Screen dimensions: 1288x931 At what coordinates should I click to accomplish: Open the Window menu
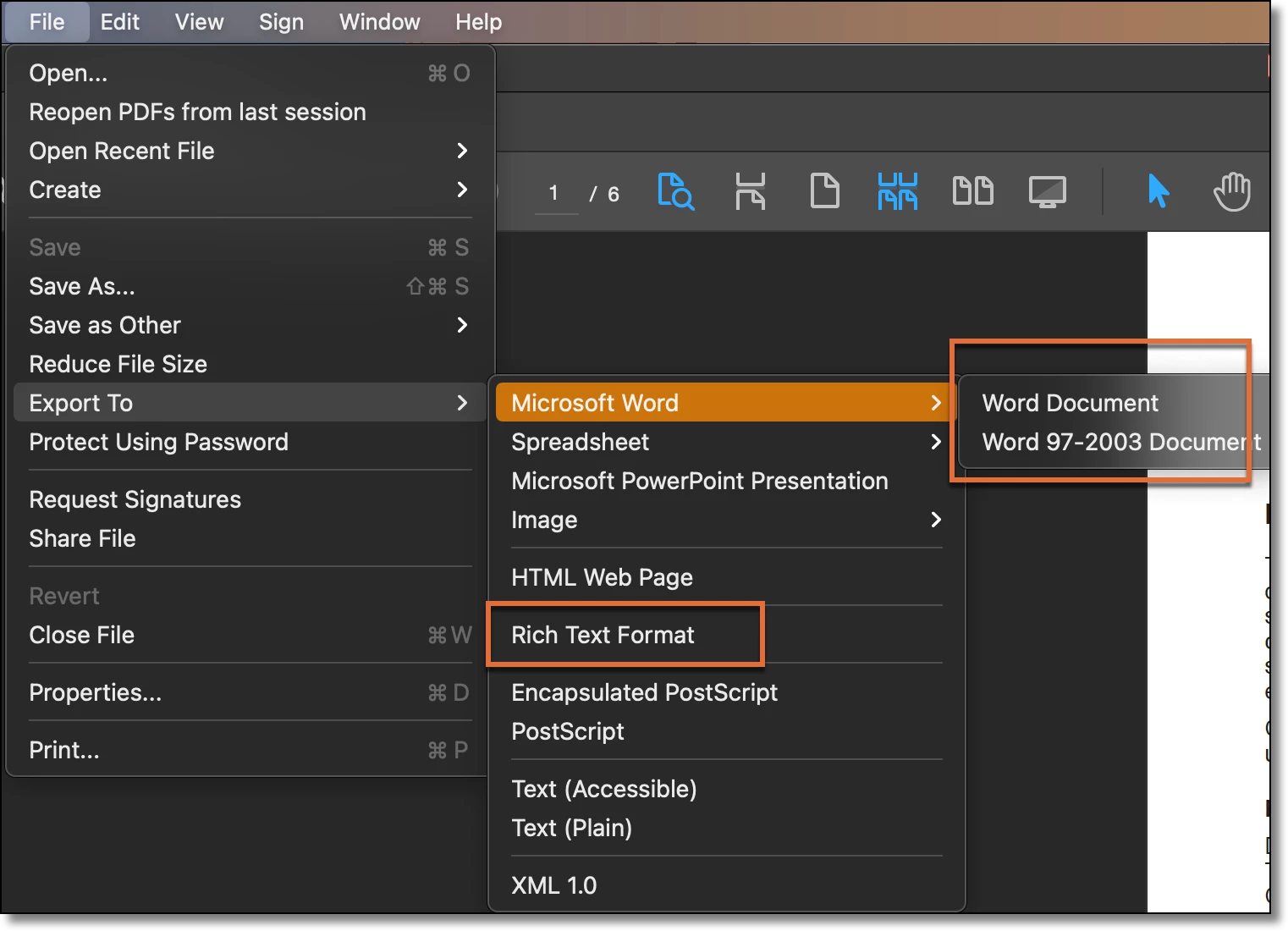pyautogui.click(x=379, y=22)
